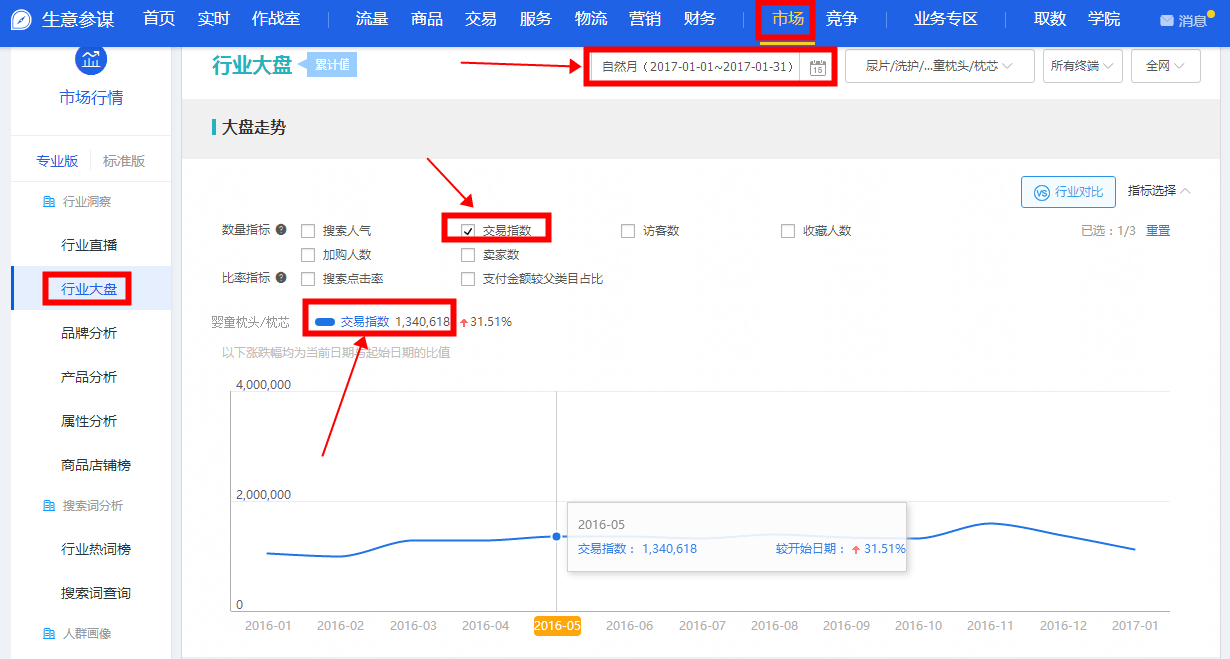1230x659 pixels.
Task: Click the calendar icon in date picker
Action: coord(817,67)
